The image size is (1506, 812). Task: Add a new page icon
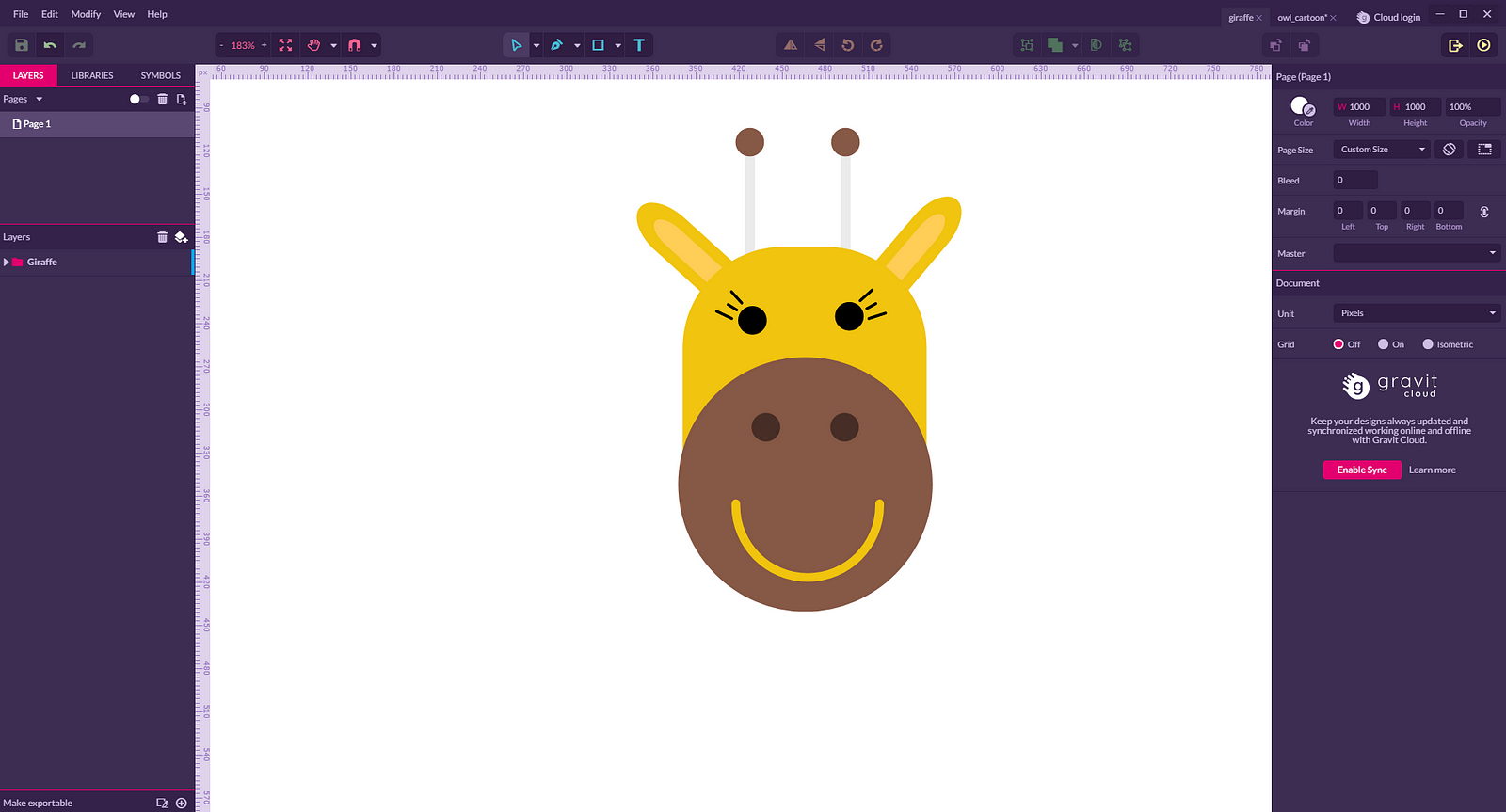tap(182, 99)
